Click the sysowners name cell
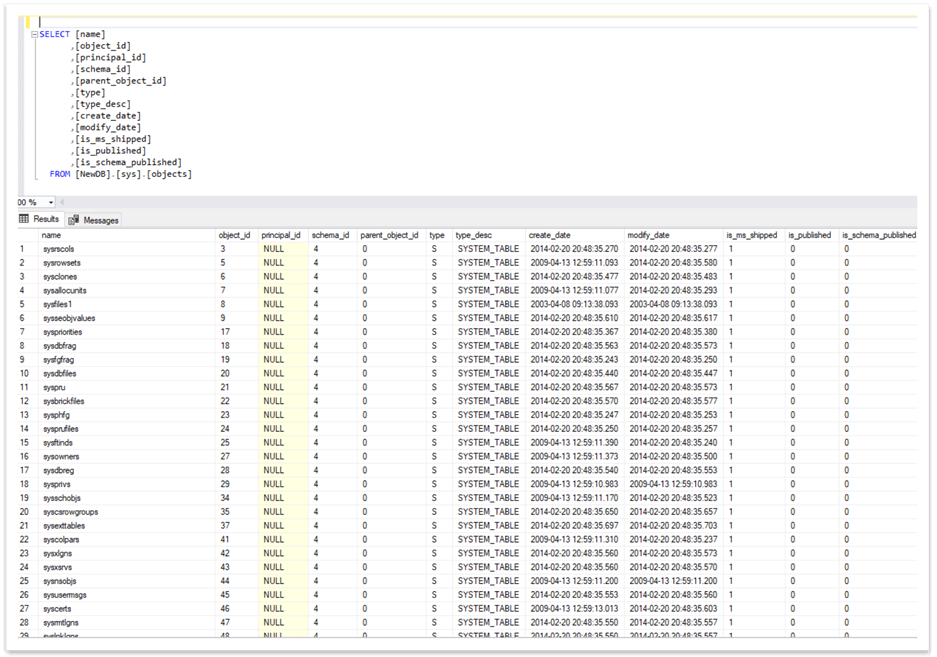The image size is (937, 657). click(128, 456)
